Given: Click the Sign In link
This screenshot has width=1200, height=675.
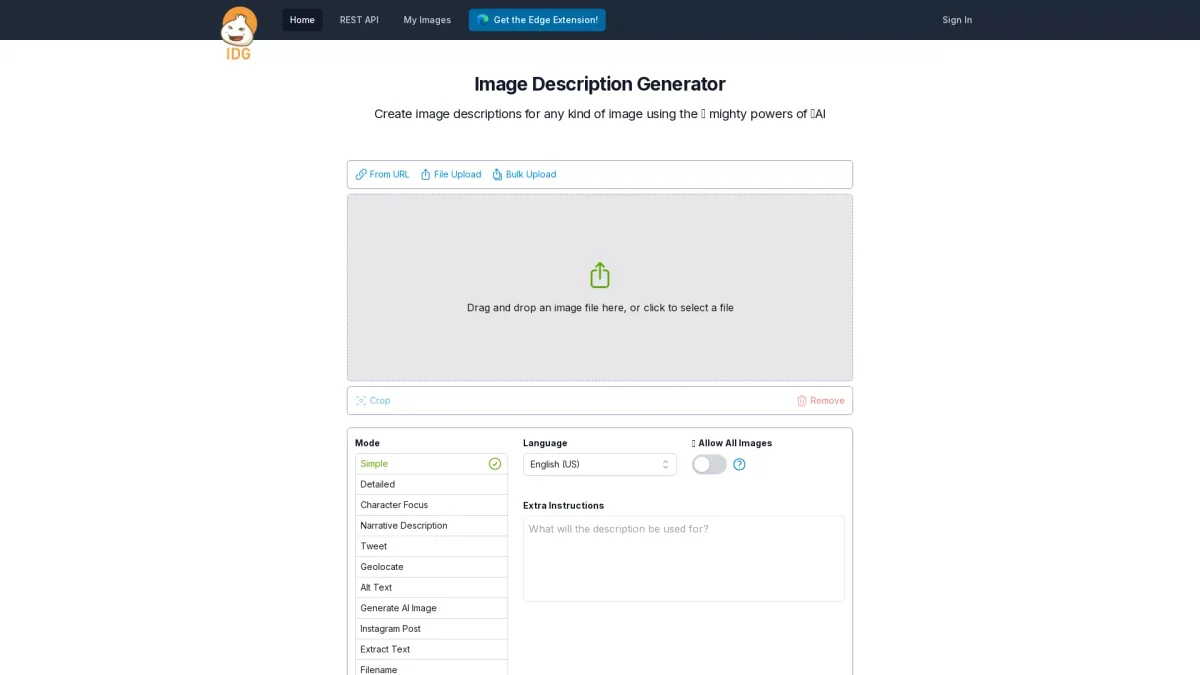Looking at the screenshot, I should click(x=956, y=20).
